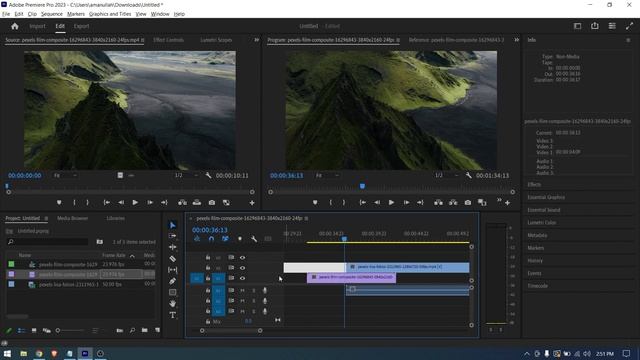Open Program playback resolution 1/2 dropdown

(446, 176)
